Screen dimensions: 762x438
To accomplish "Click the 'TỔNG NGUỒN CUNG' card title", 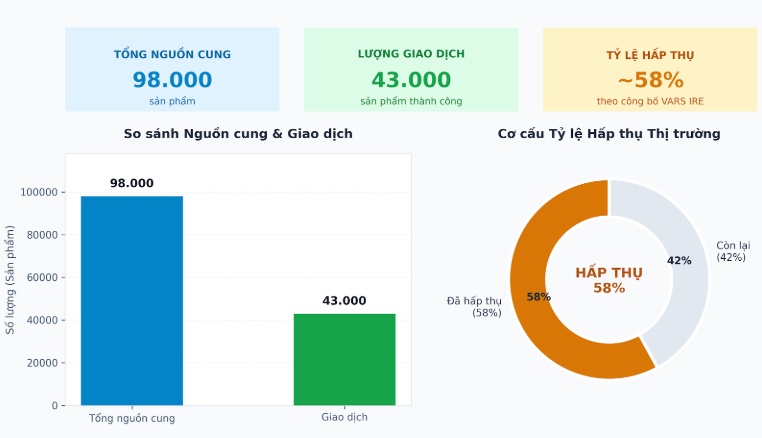I will coord(172,54).
